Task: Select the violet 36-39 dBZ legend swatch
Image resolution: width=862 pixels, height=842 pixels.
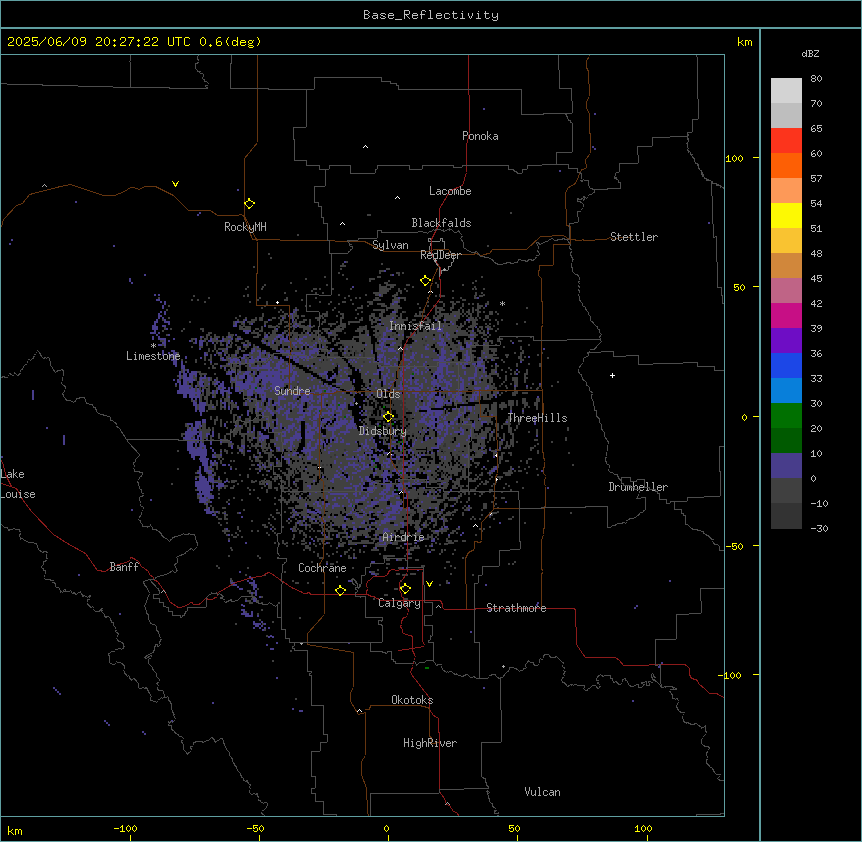Action: pyautogui.click(x=786, y=341)
